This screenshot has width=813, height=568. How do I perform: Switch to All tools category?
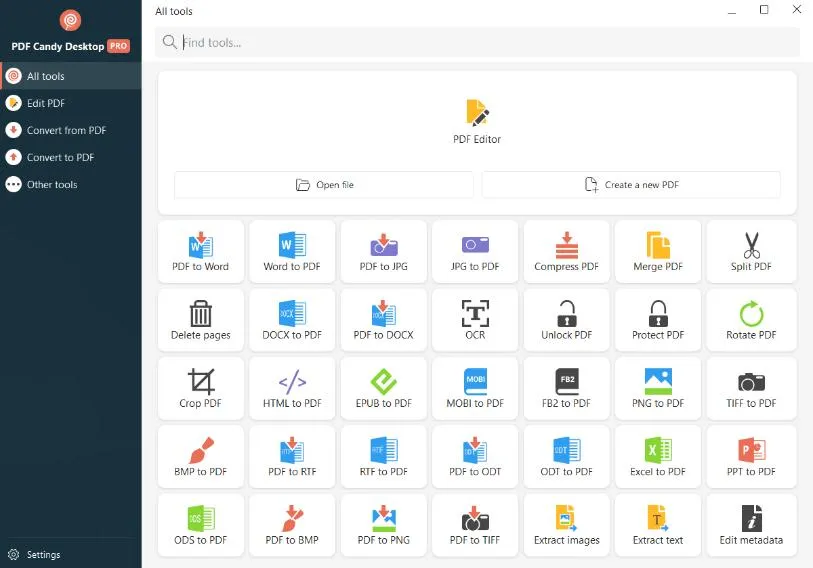(71, 76)
